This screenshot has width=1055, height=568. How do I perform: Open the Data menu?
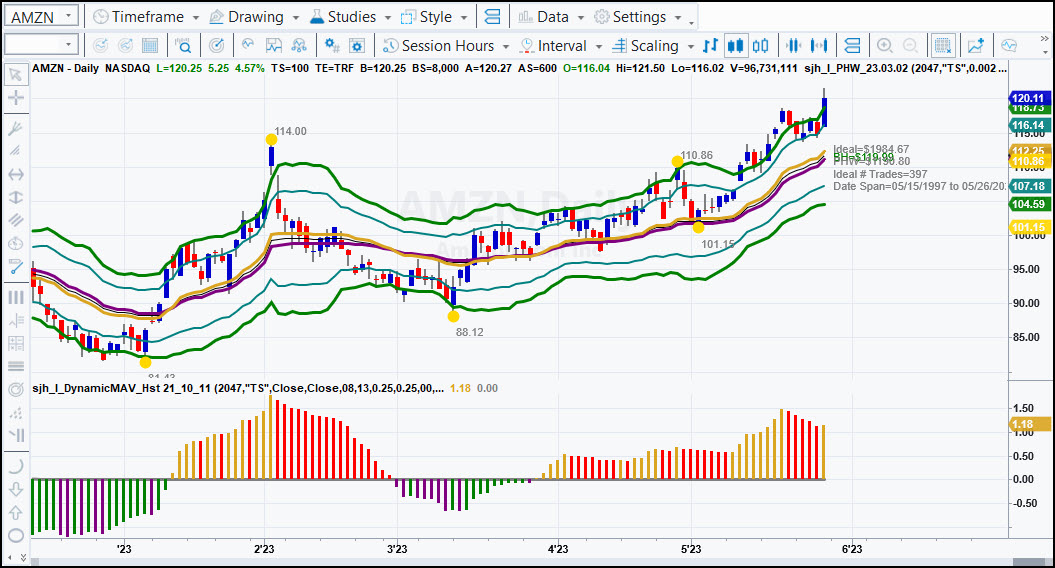pos(544,17)
